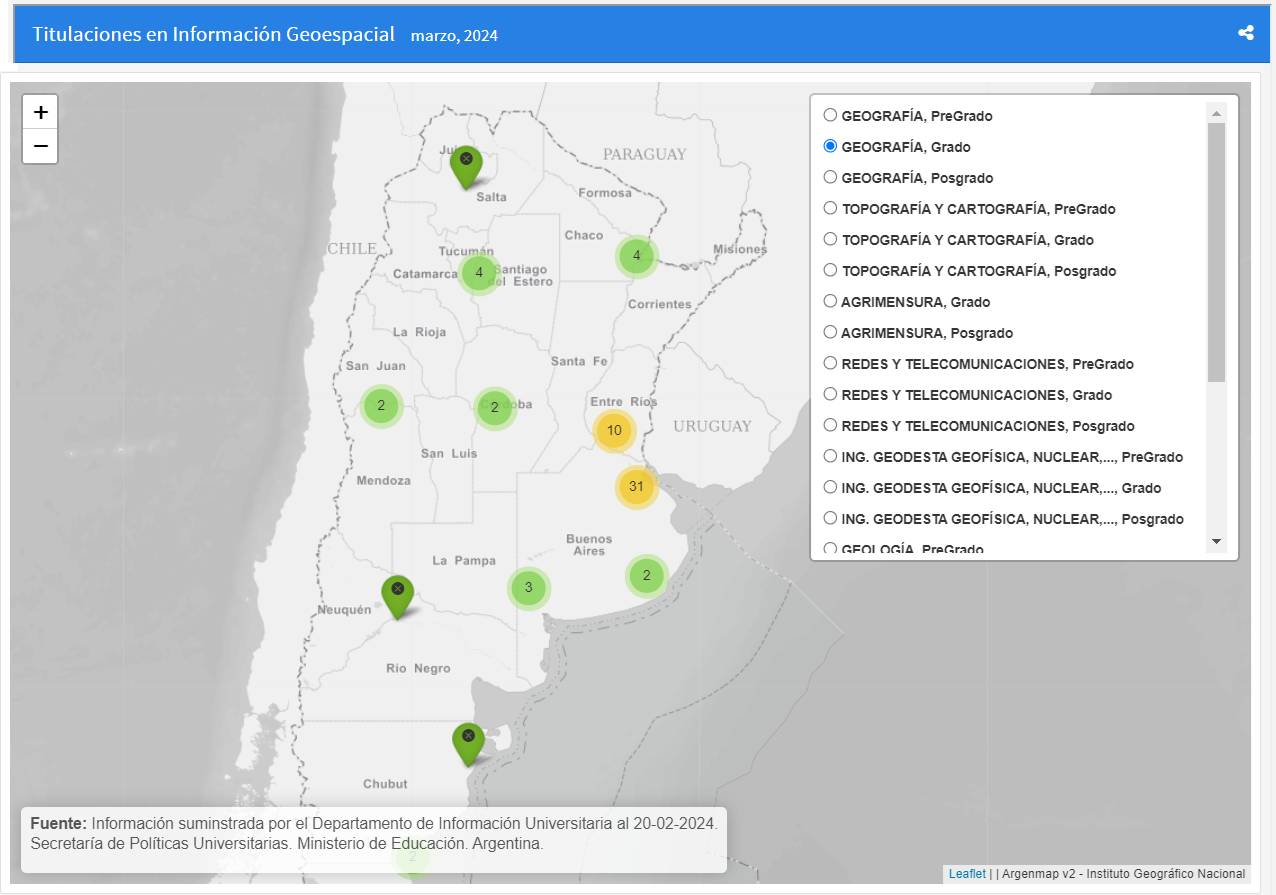
Task: Open the cluster of 10 near Entre Ríos
Action: point(614,431)
